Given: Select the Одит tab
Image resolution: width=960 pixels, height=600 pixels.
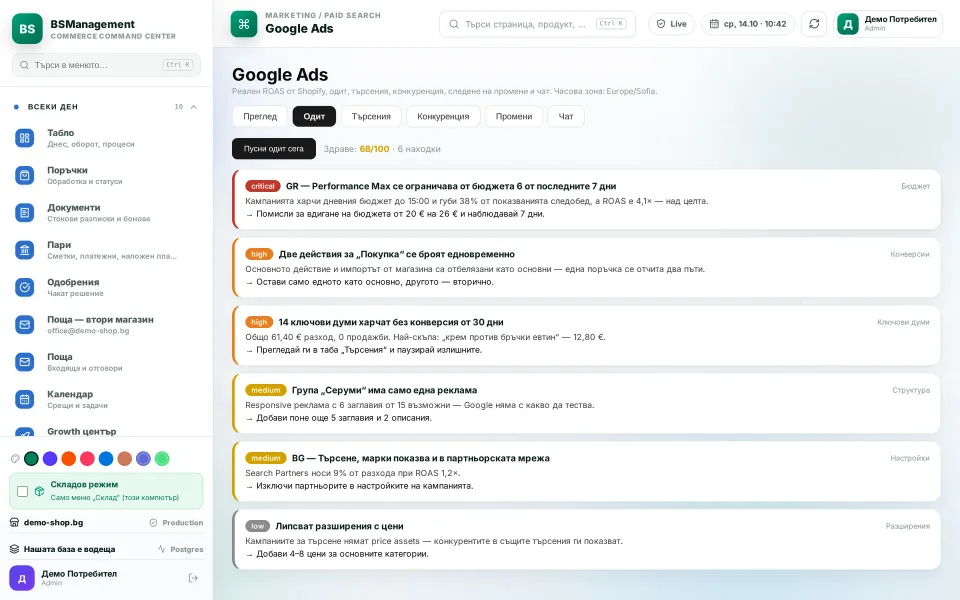Looking at the screenshot, I should click(314, 116).
